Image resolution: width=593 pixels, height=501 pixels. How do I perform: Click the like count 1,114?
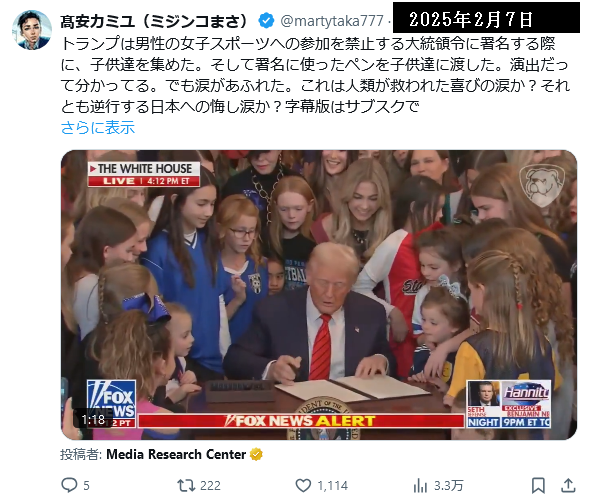pos(332,485)
